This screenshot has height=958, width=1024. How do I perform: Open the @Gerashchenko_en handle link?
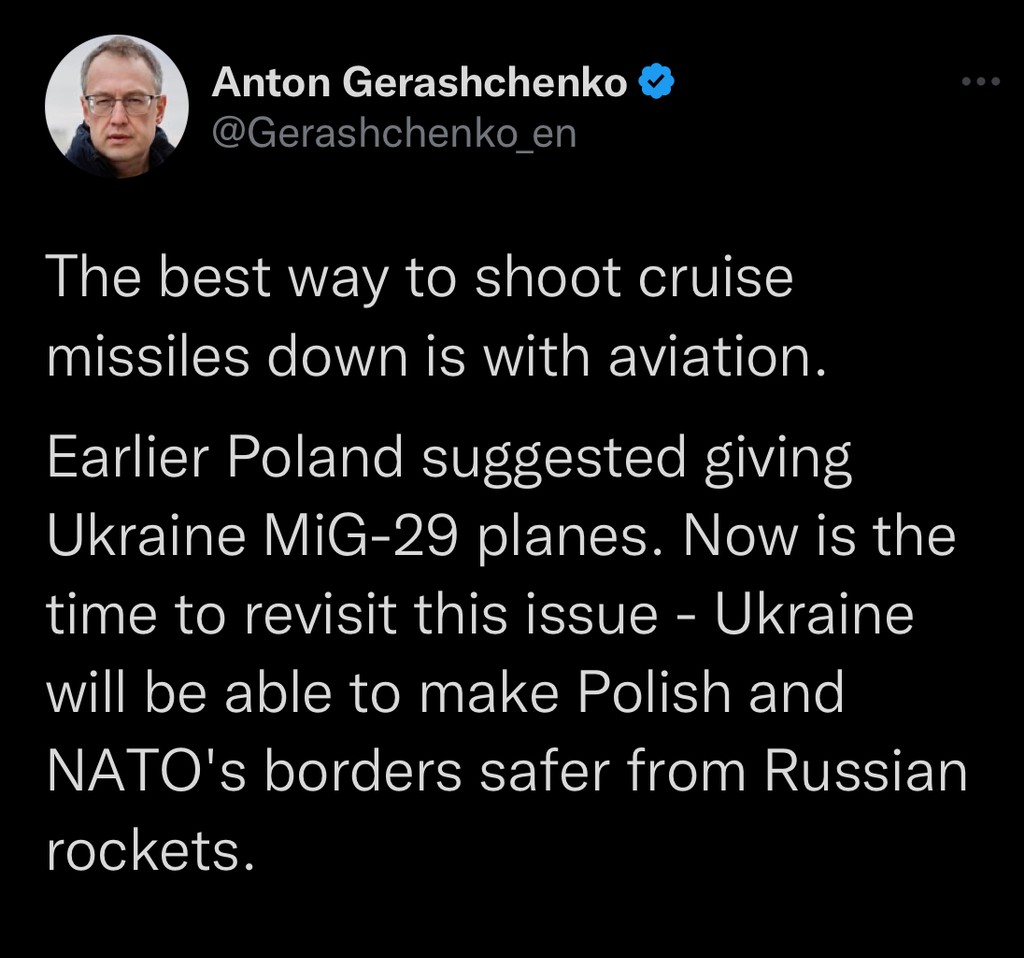(x=394, y=134)
